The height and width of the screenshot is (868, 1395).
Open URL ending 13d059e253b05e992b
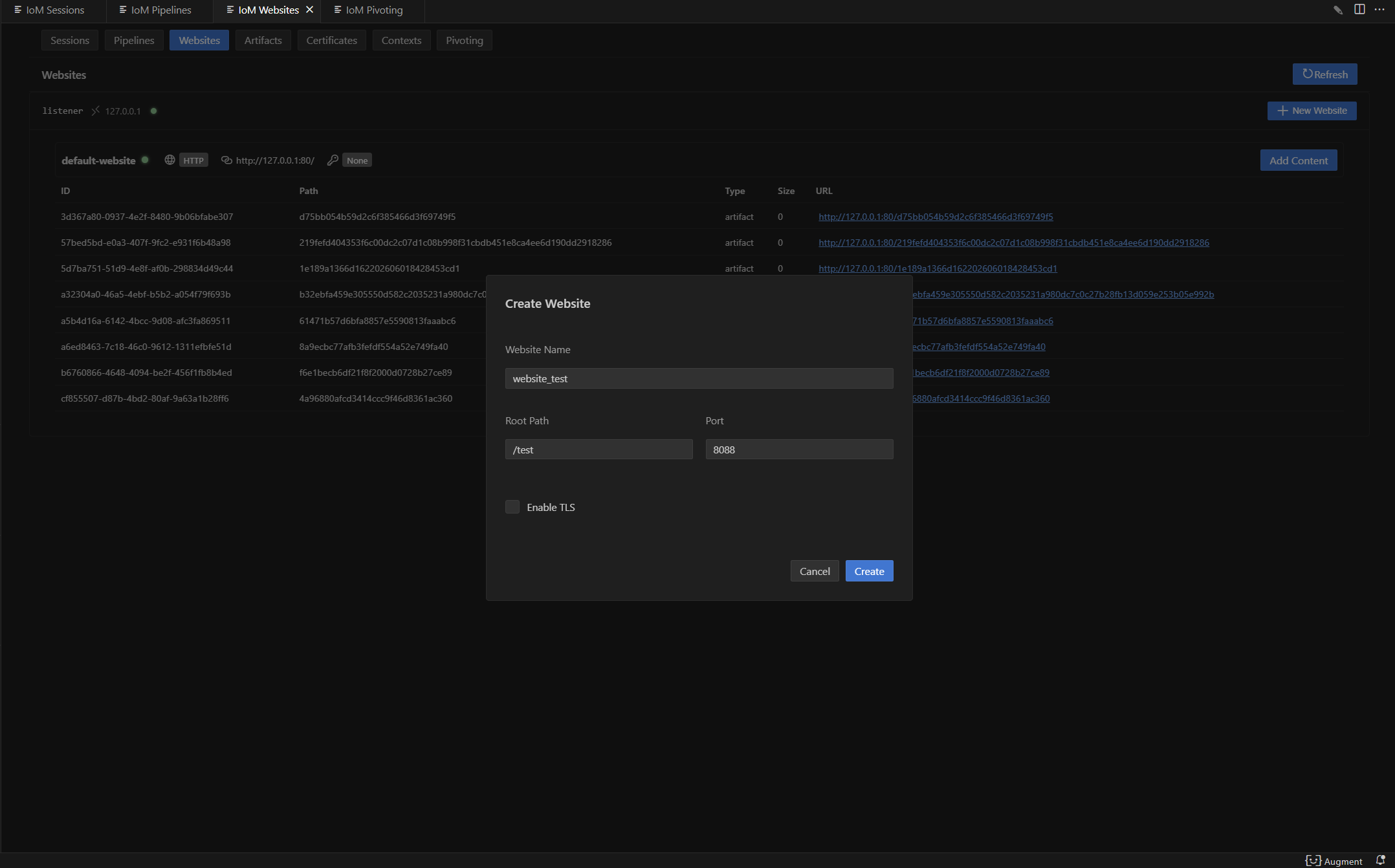click(x=1063, y=294)
